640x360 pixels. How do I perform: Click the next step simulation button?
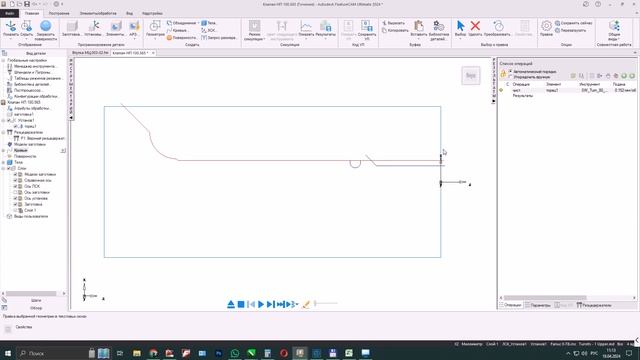click(x=271, y=304)
